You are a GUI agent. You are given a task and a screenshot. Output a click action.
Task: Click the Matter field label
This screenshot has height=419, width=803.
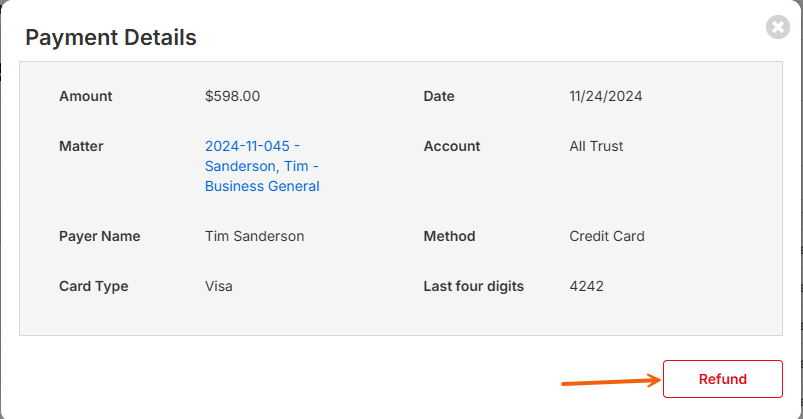[x=81, y=146]
